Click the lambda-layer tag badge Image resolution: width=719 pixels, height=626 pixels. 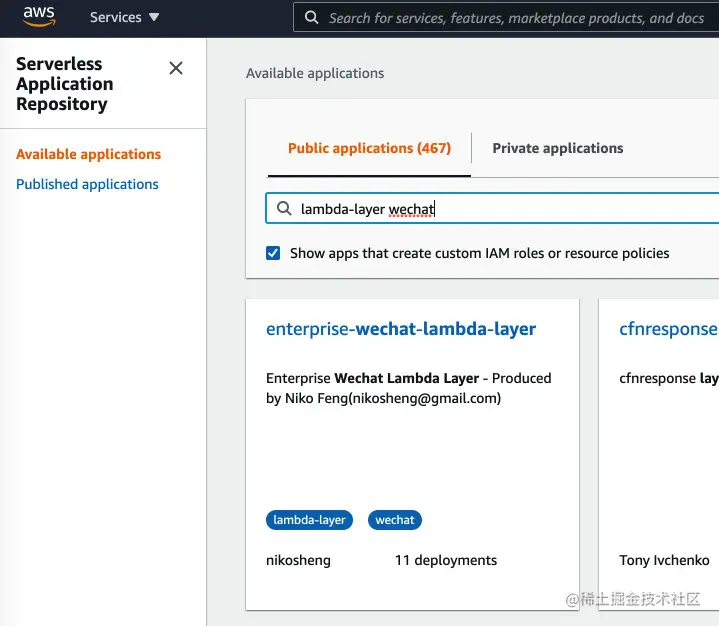click(x=310, y=520)
